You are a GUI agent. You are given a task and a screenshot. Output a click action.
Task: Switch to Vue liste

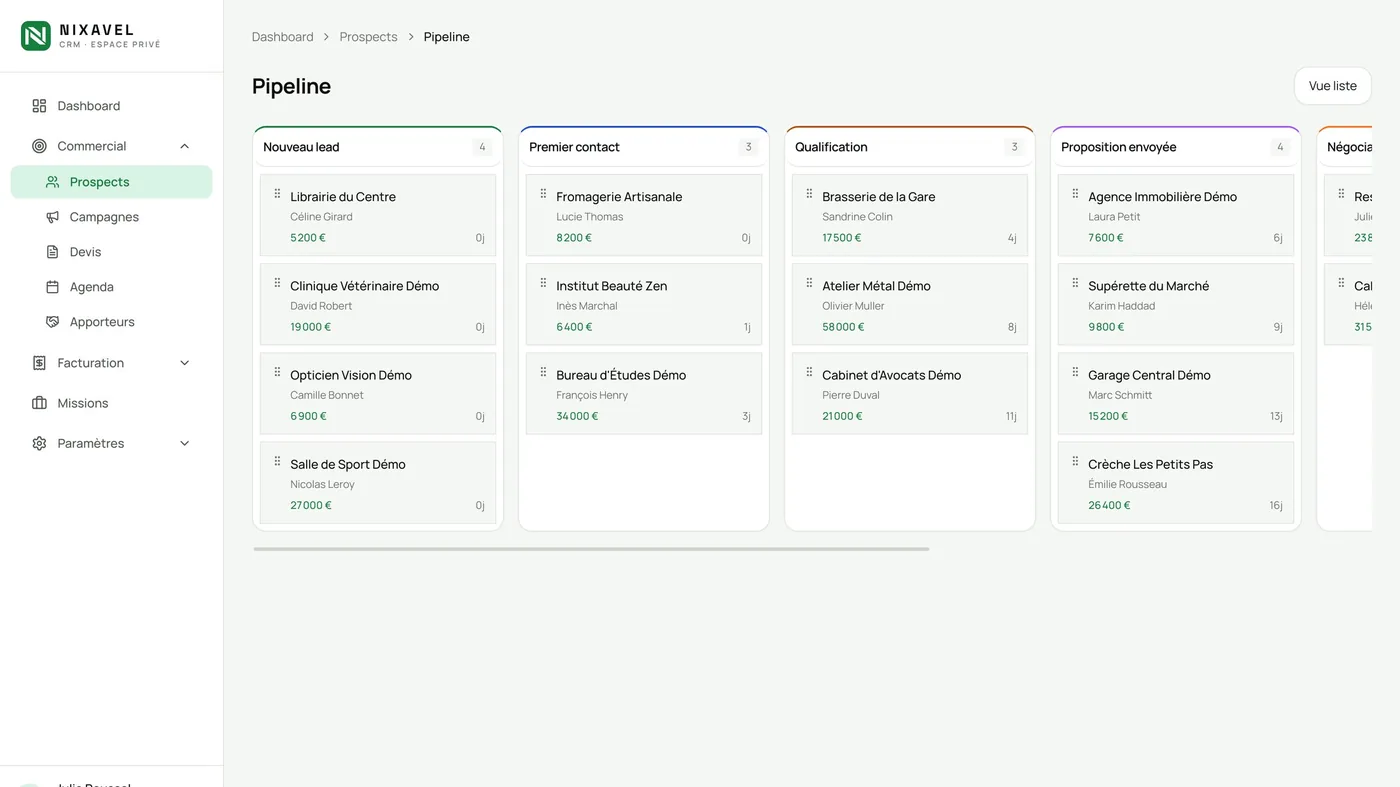point(1333,86)
